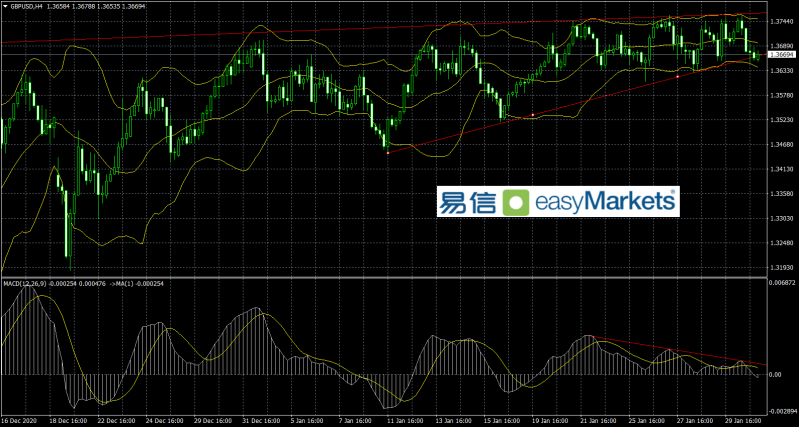
Task: Click the MACD scale value 0.006872
Action: pyautogui.click(x=783, y=282)
